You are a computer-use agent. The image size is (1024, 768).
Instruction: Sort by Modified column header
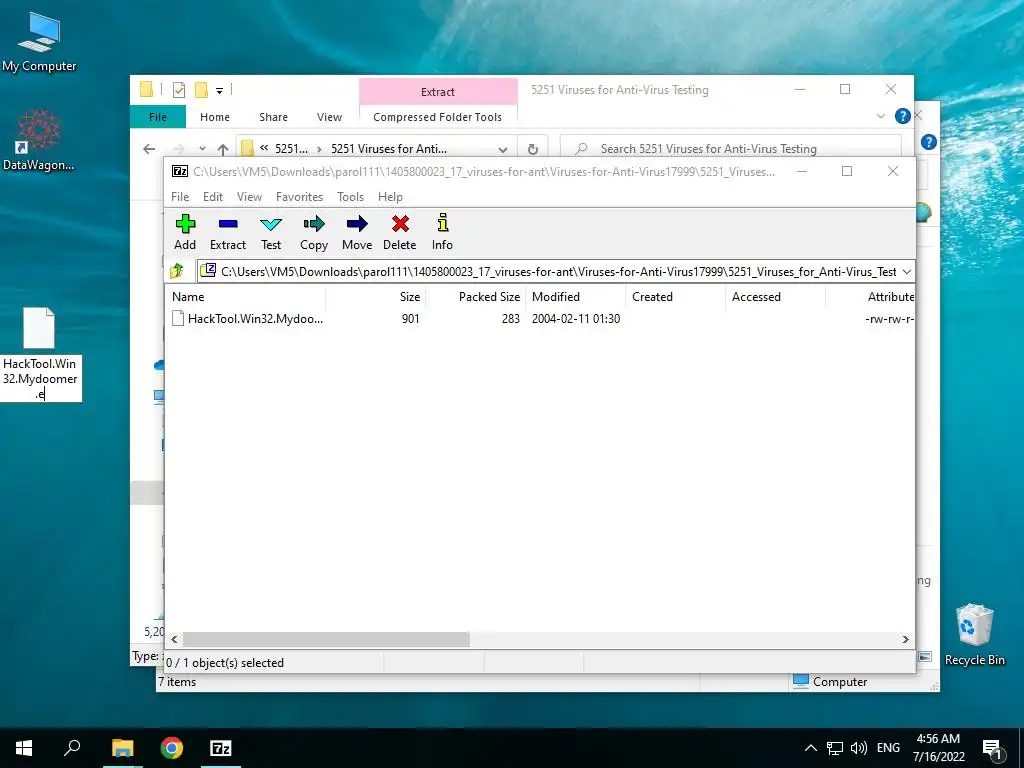coord(576,296)
